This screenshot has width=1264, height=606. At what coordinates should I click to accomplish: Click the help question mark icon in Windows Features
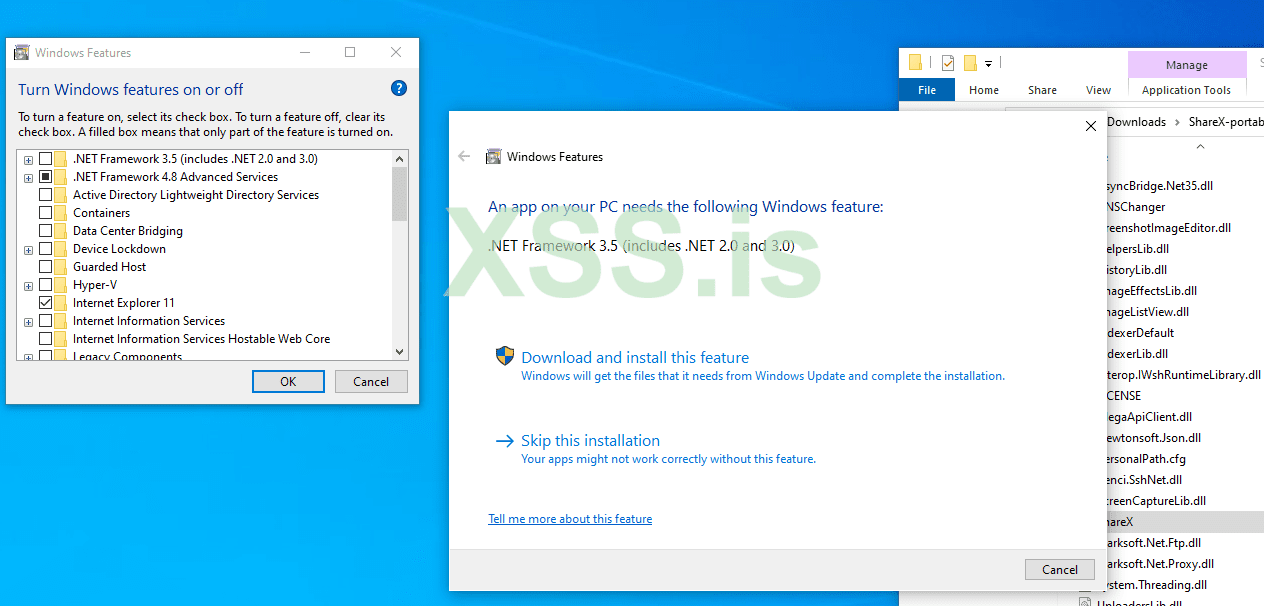tap(399, 88)
